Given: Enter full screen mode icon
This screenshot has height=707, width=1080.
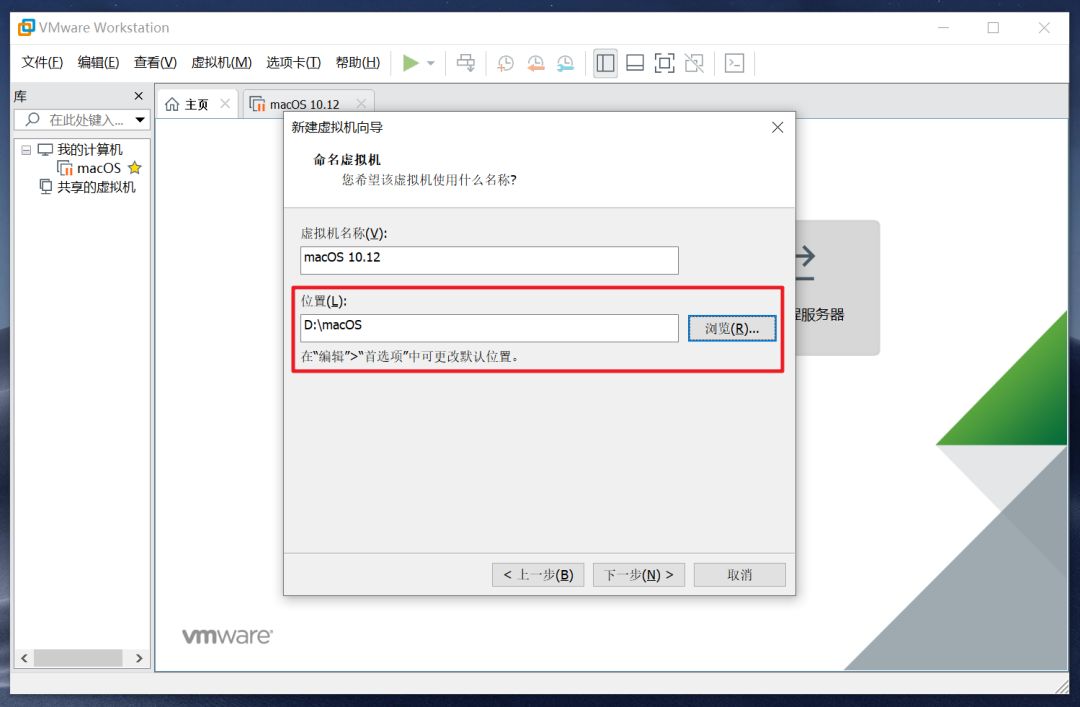Looking at the screenshot, I should click(x=665, y=63).
